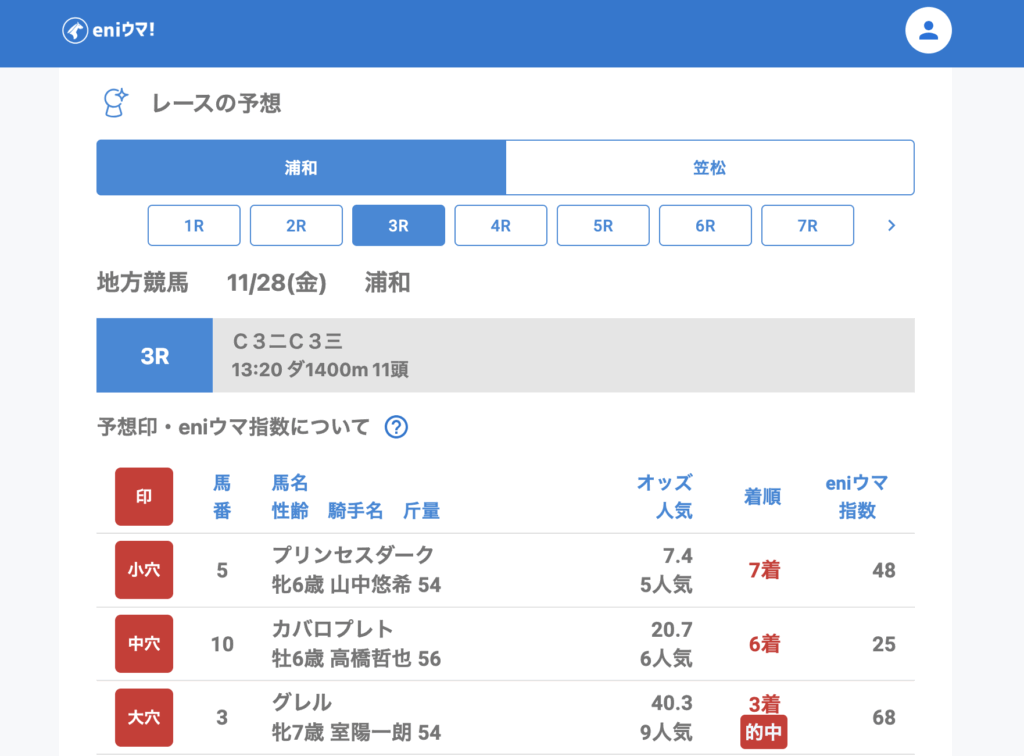Click the red 的中 hit badge

[x=764, y=732]
